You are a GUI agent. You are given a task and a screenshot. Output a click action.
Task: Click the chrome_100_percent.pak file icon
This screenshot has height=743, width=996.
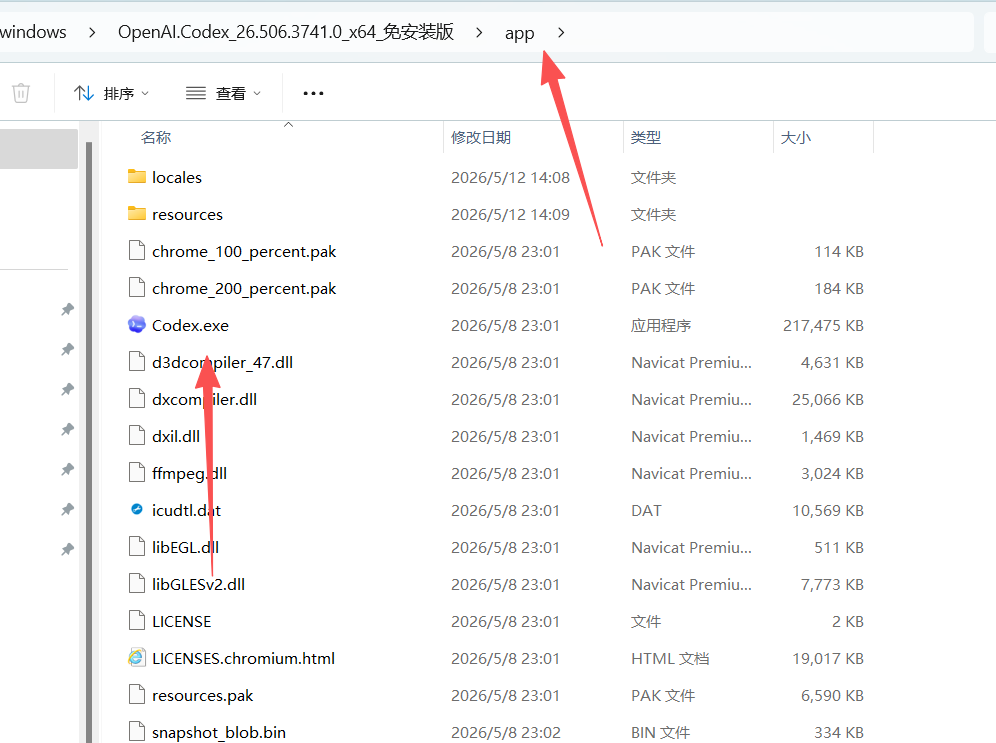(137, 251)
